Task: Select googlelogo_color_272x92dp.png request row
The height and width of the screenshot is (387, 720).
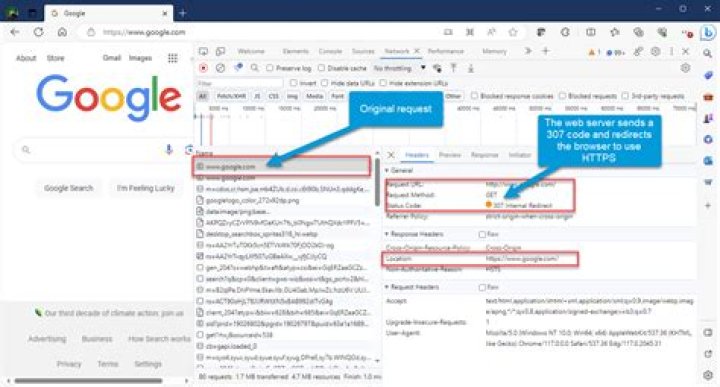Action: pos(285,201)
